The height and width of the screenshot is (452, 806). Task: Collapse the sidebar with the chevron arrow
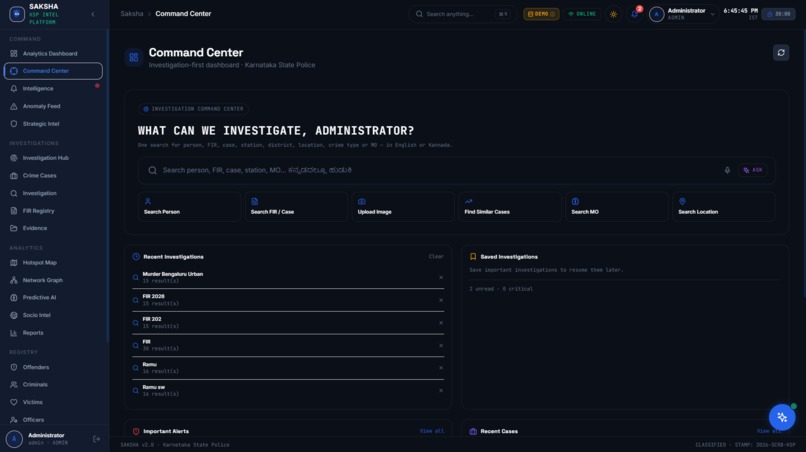pyautogui.click(x=93, y=14)
